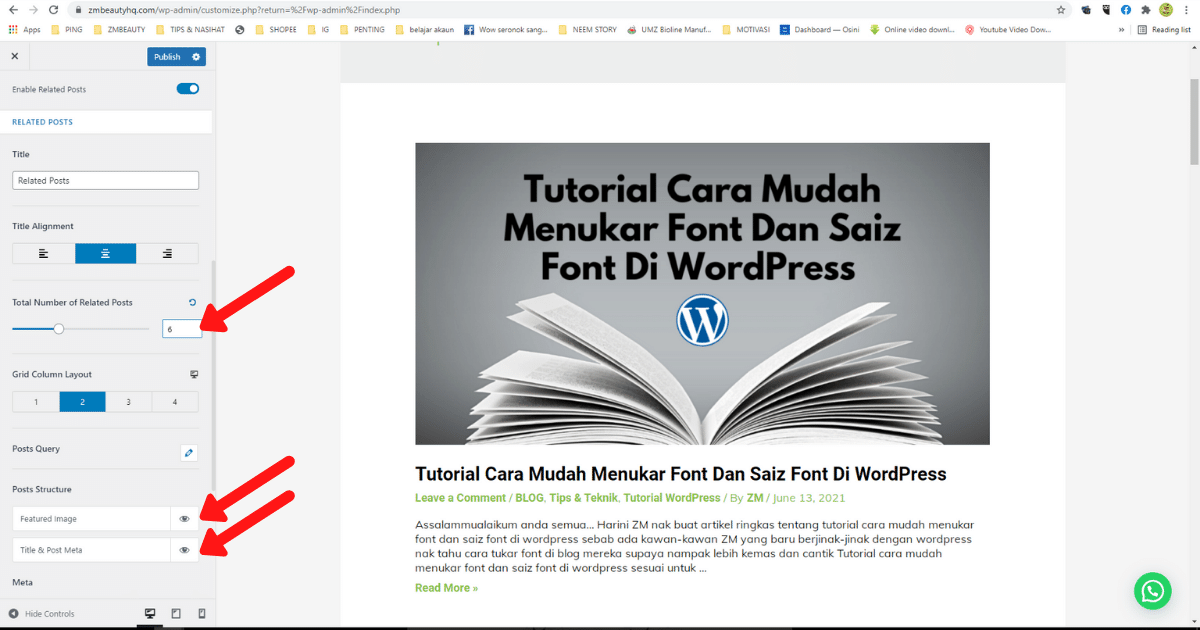Screen dimensions: 1200x630
Task: Open the PENTING bookmark folder
Action: coord(363,30)
